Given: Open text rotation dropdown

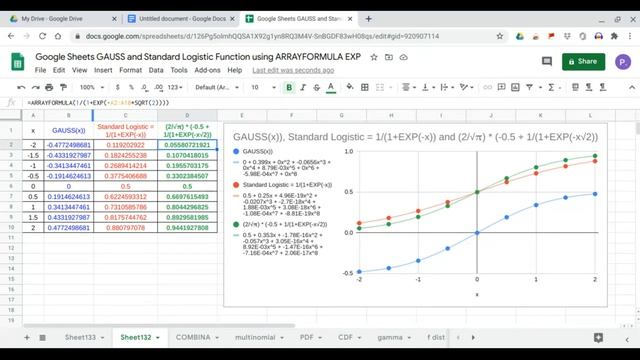Looking at the screenshot, I should 466,87.
